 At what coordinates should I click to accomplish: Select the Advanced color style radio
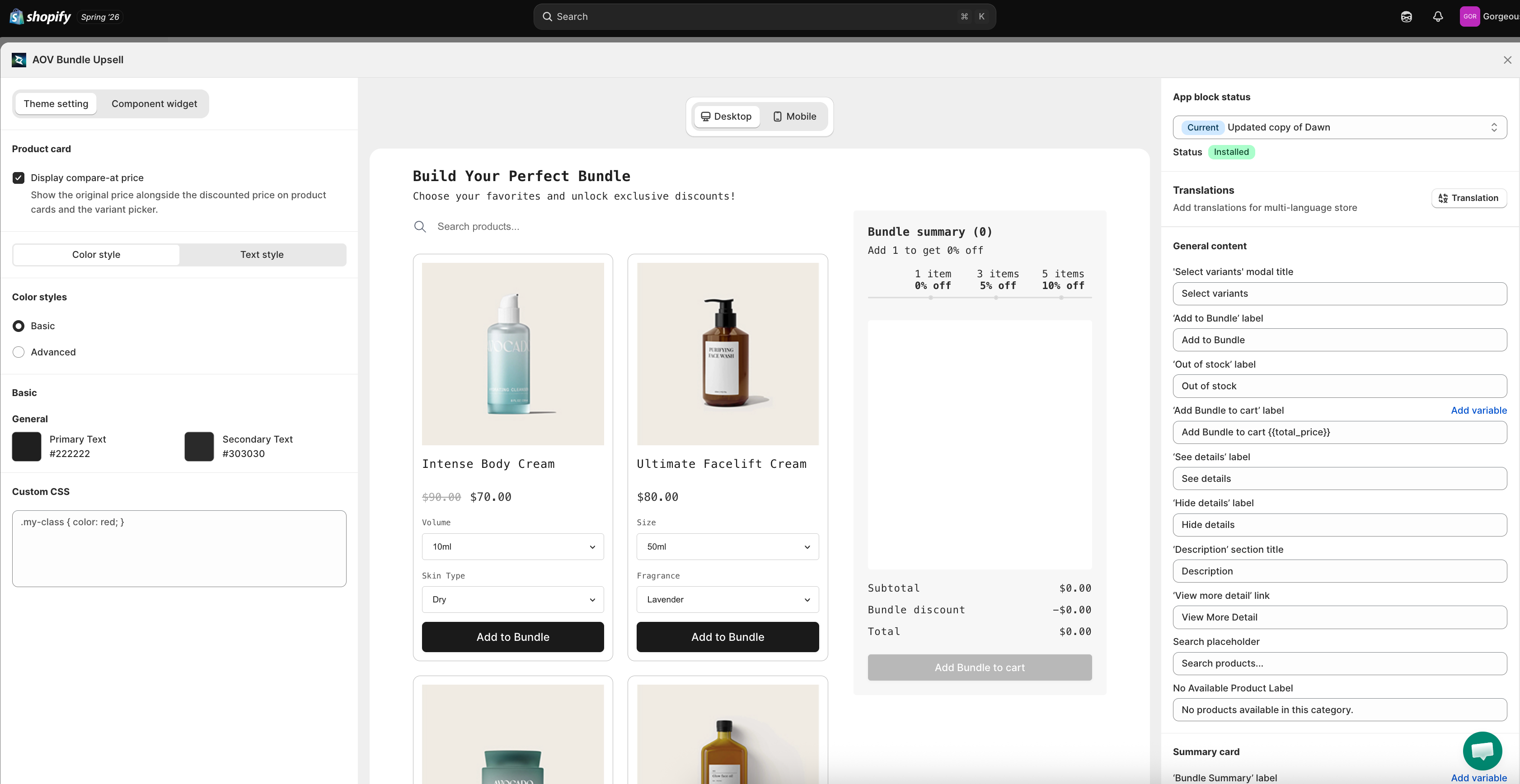point(19,352)
